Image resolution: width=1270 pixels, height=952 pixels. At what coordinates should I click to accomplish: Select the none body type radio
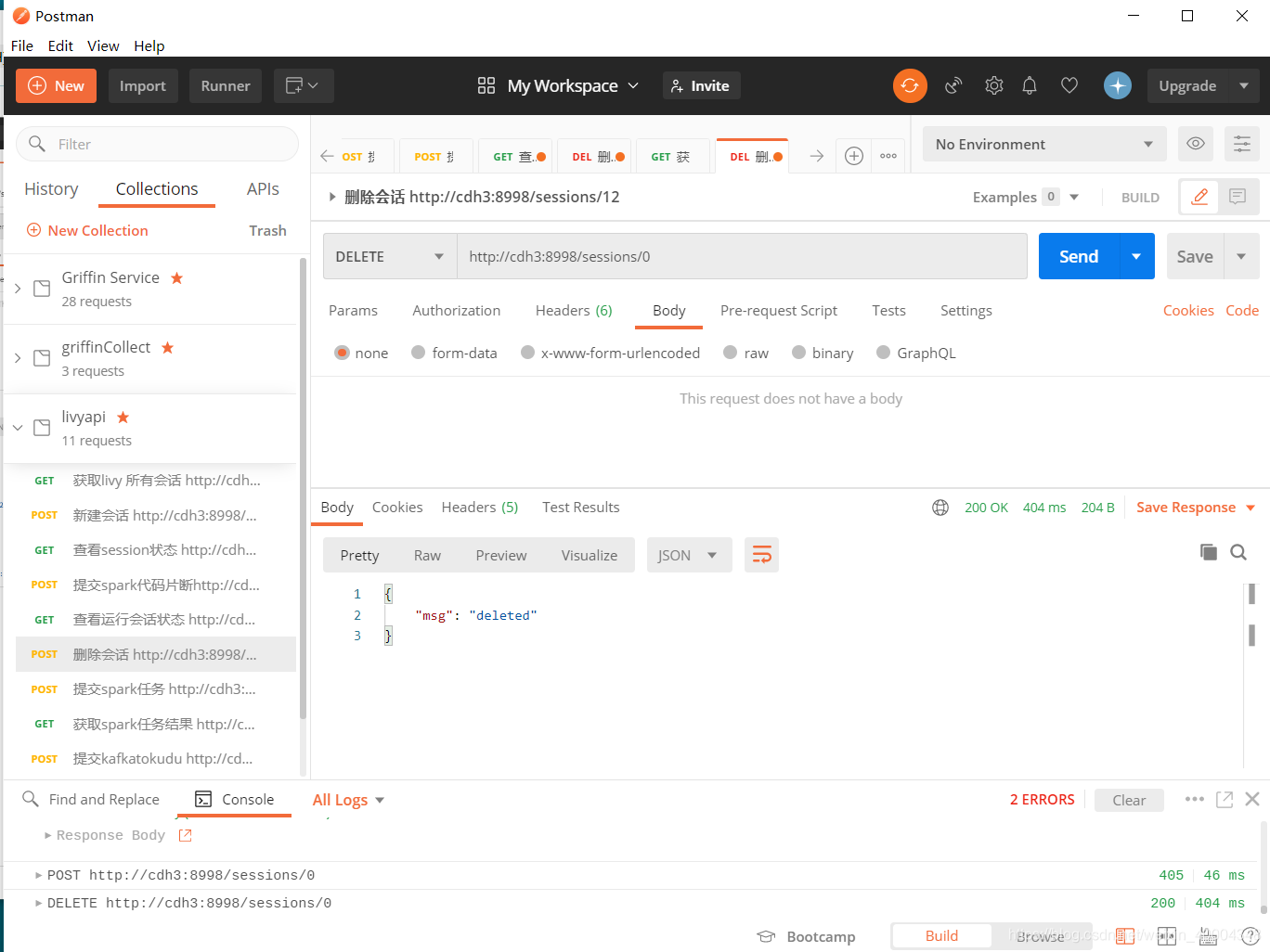pos(342,353)
